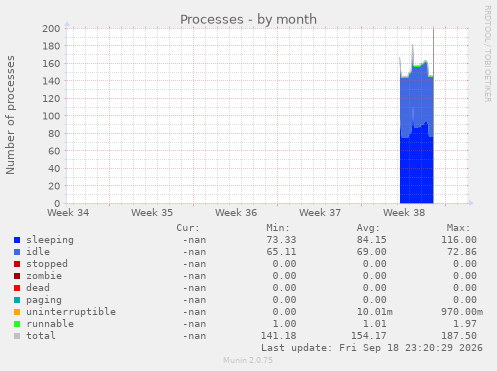
Task: Click the idle legend color swatch
Action: tap(17, 252)
